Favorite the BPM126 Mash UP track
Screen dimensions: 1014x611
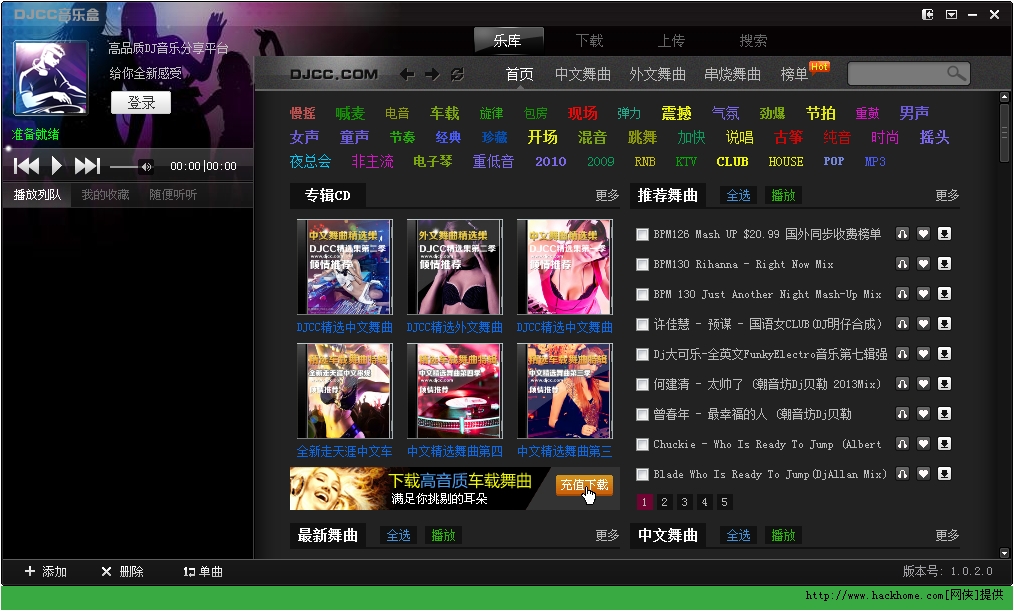pyautogui.click(x=923, y=234)
